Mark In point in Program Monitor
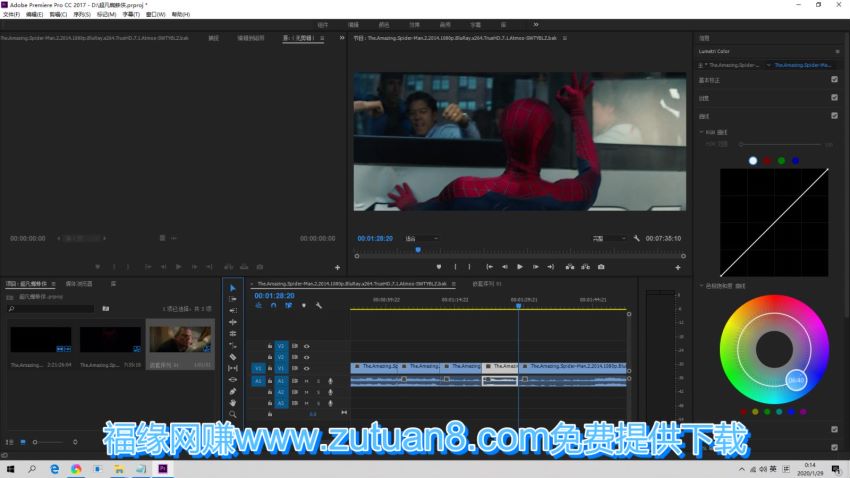Viewport: 850px width, 478px height. pyautogui.click(x=455, y=267)
